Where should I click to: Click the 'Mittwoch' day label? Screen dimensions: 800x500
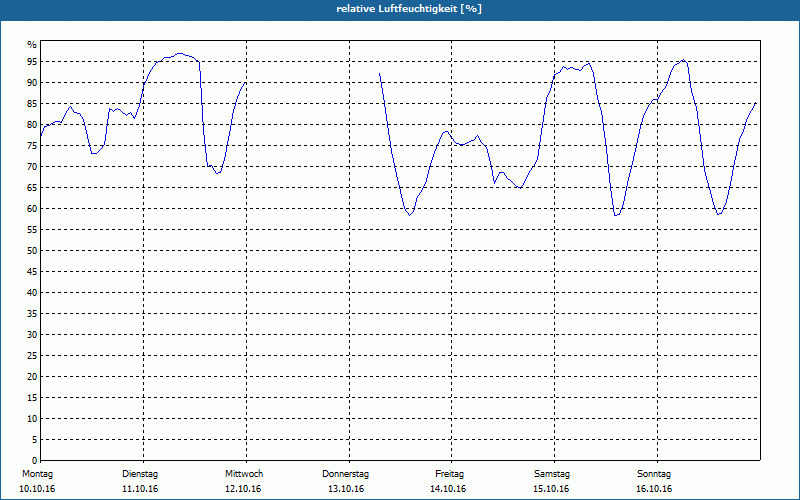[x=244, y=474]
